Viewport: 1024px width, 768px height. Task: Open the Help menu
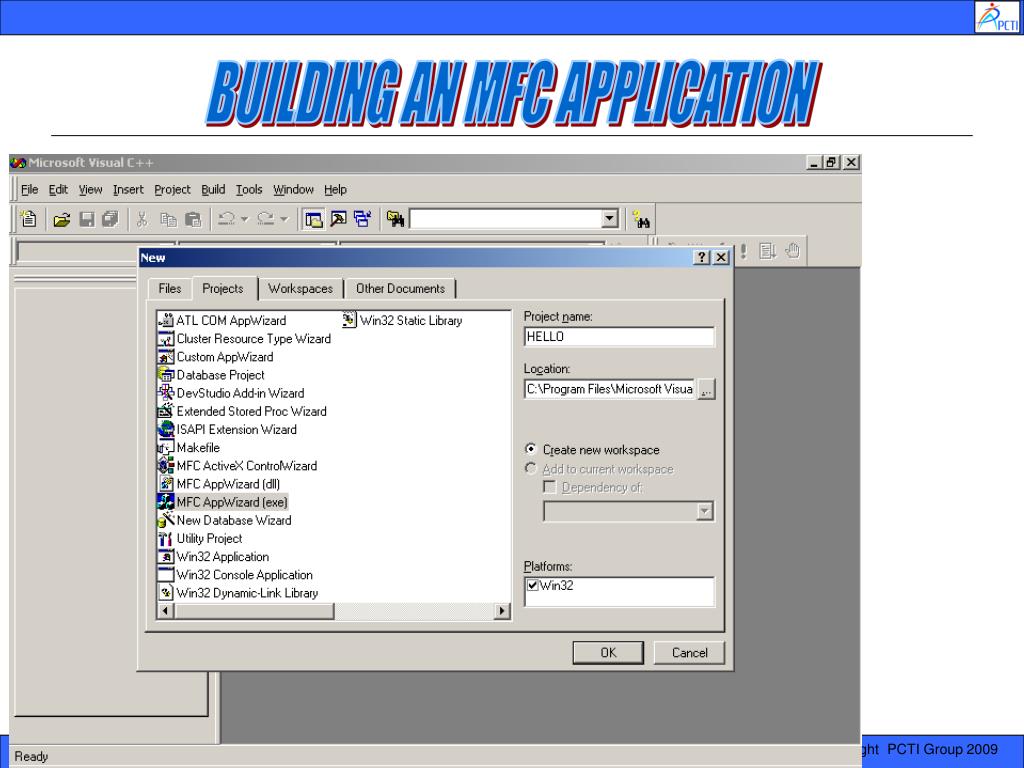[x=335, y=189]
